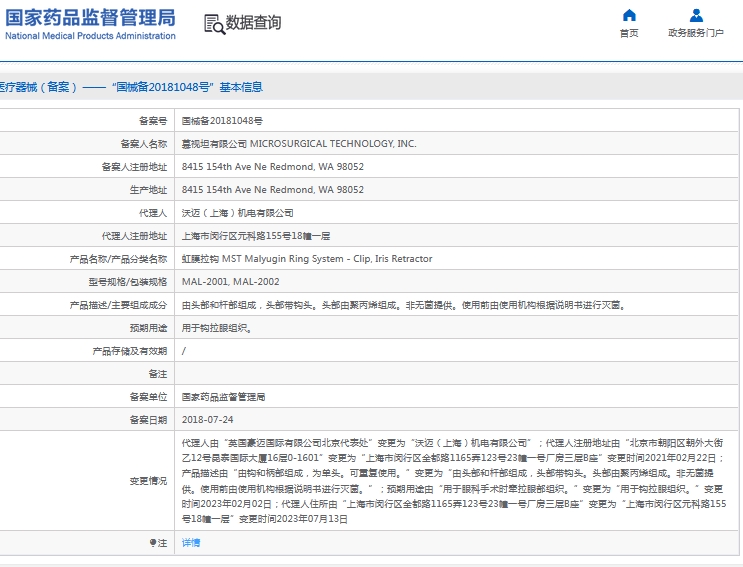This screenshot has width=743, height=567.
Task: Click the 备案号 row label
Action: [153, 121]
